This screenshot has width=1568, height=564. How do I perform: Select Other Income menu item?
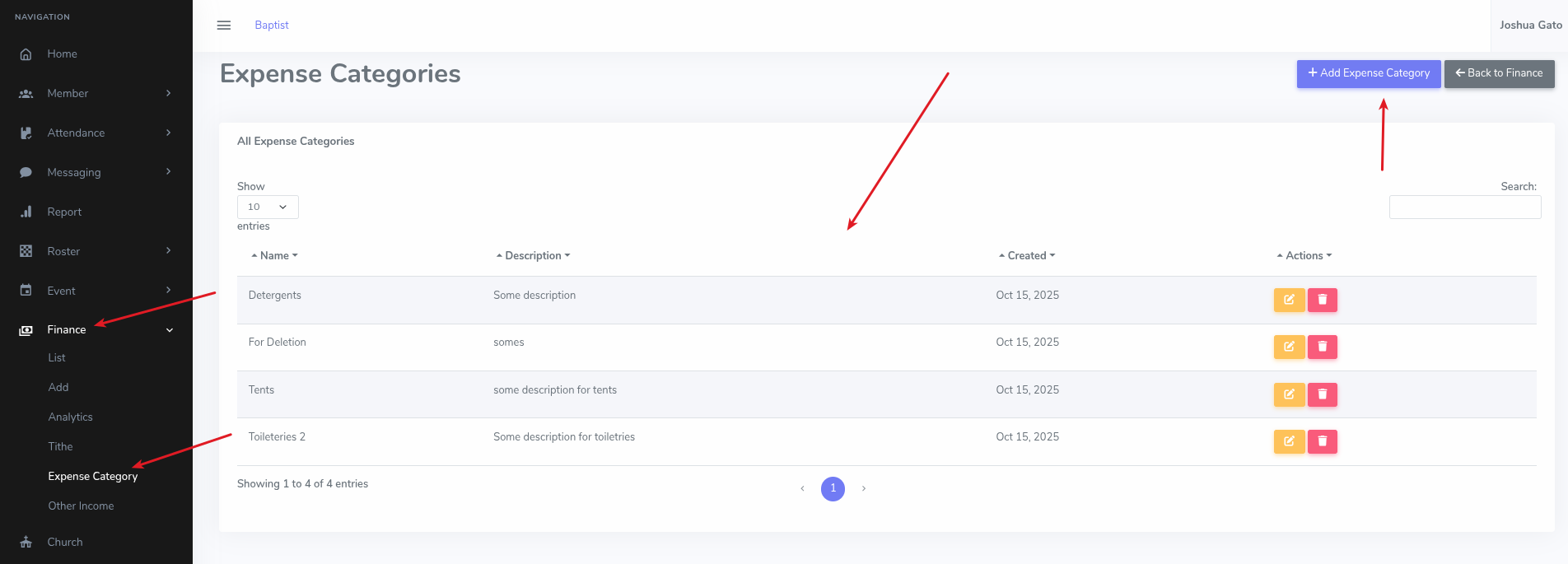pos(81,506)
